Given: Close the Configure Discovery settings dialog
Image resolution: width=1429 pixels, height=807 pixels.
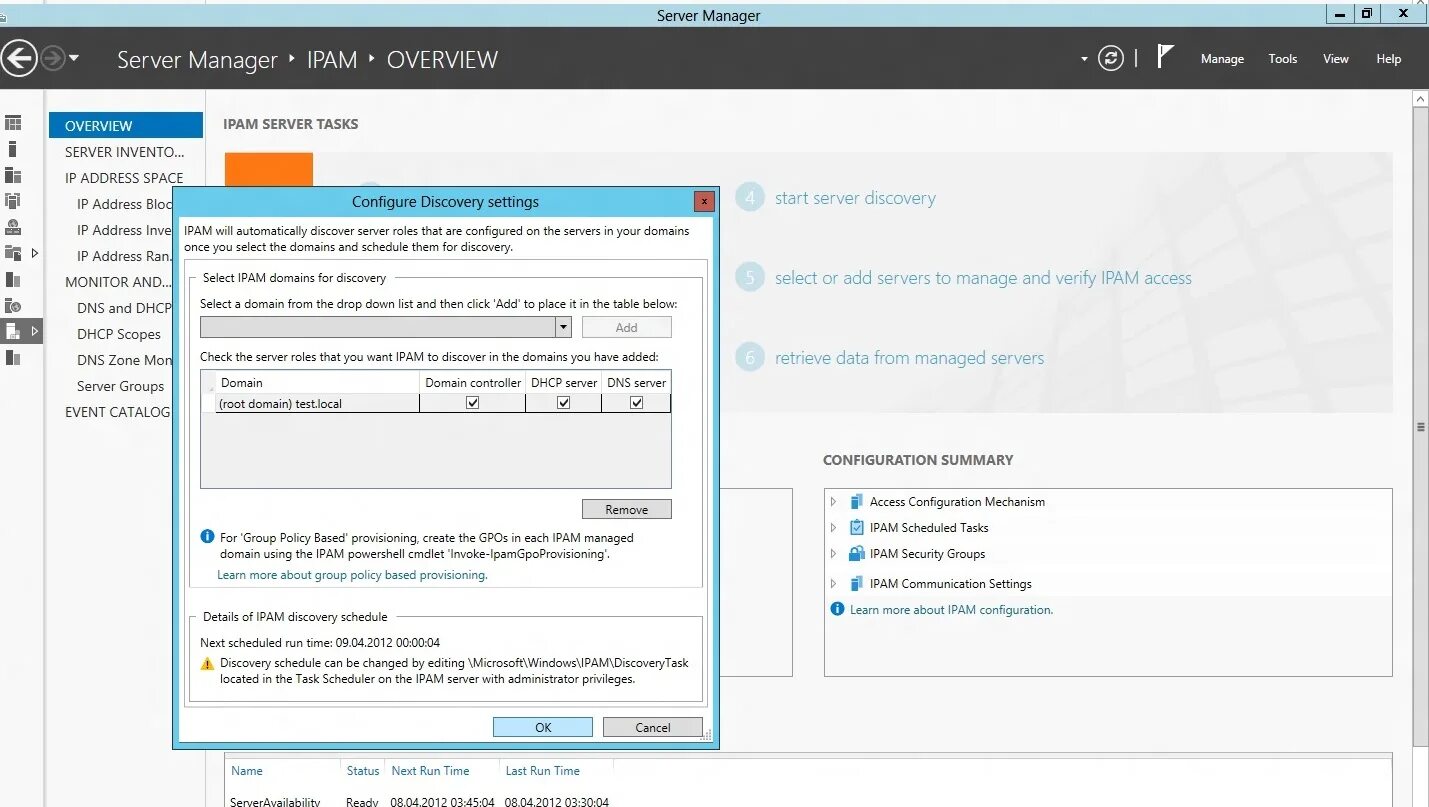Looking at the screenshot, I should (x=704, y=201).
